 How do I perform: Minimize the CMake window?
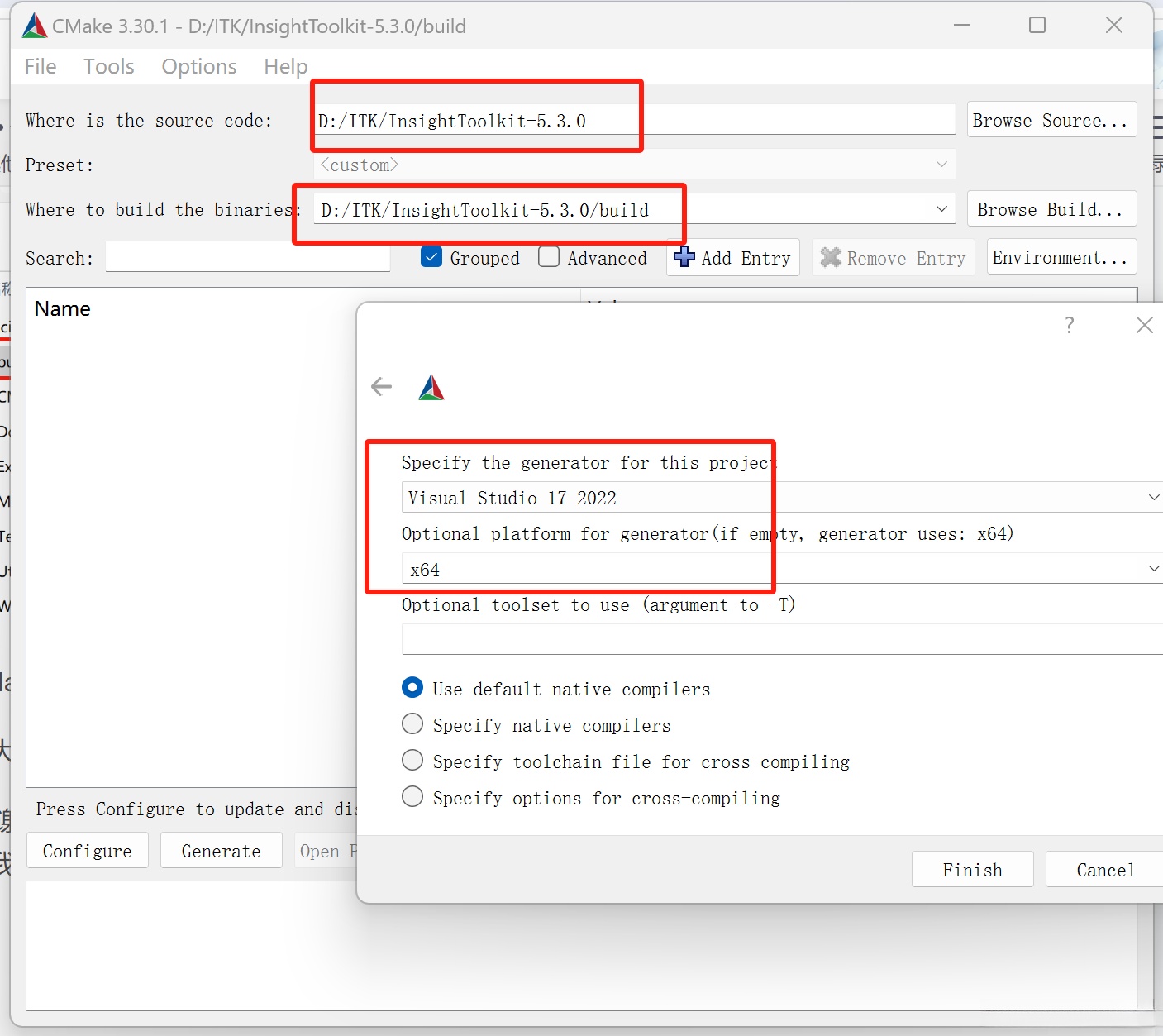pos(962,26)
